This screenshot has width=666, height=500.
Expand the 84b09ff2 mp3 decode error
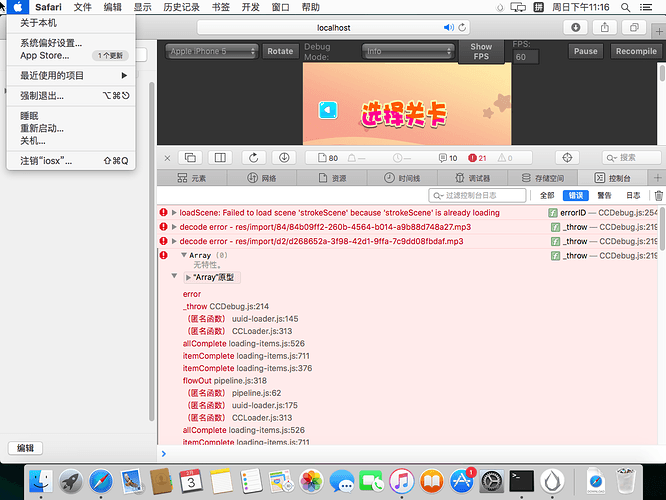point(174,227)
